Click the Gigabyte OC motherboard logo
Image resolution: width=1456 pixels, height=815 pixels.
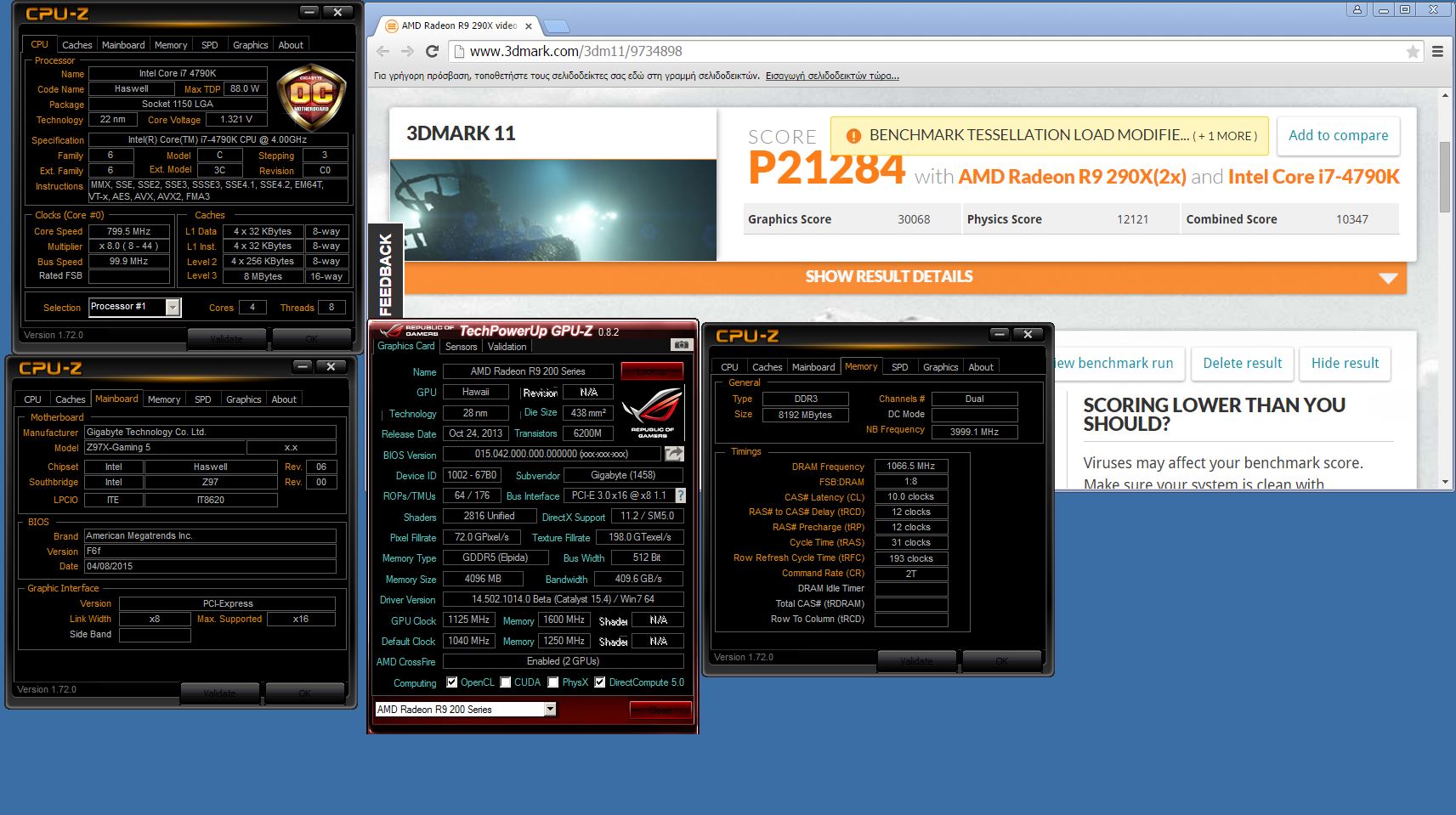coord(311,97)
